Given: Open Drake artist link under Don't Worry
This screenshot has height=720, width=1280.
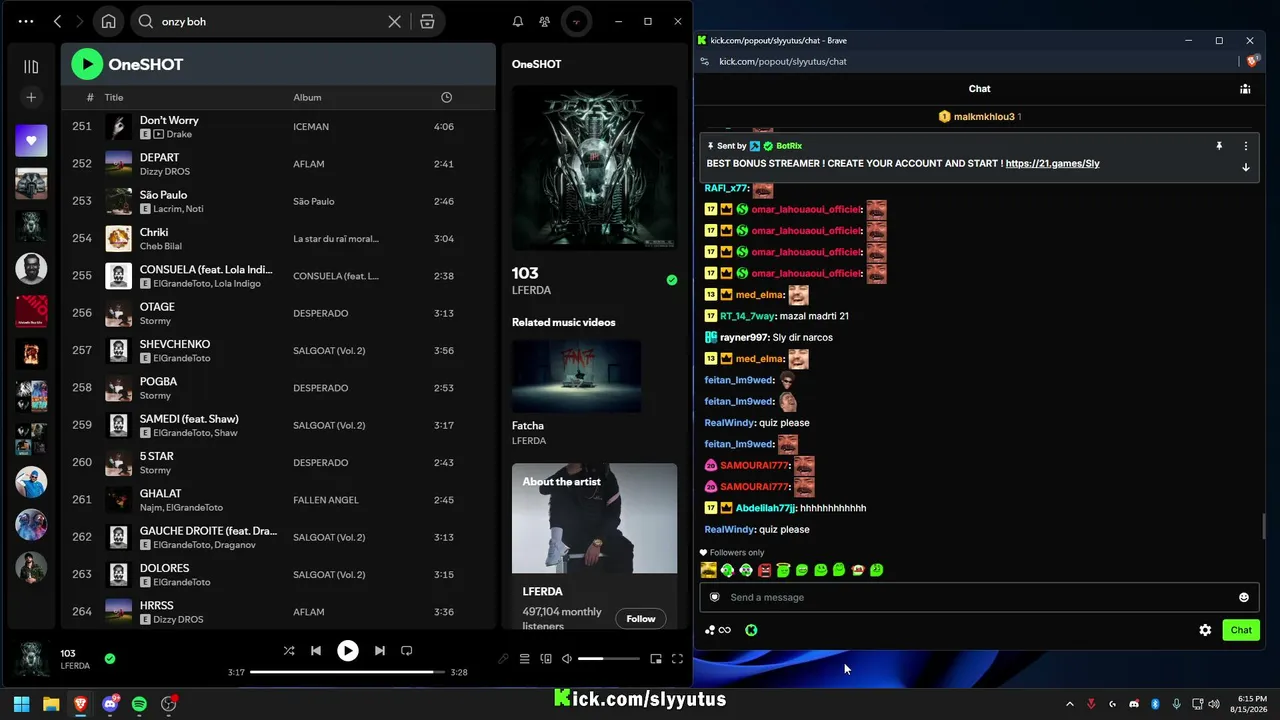Looking at the screenshot, I should (179, 134).
